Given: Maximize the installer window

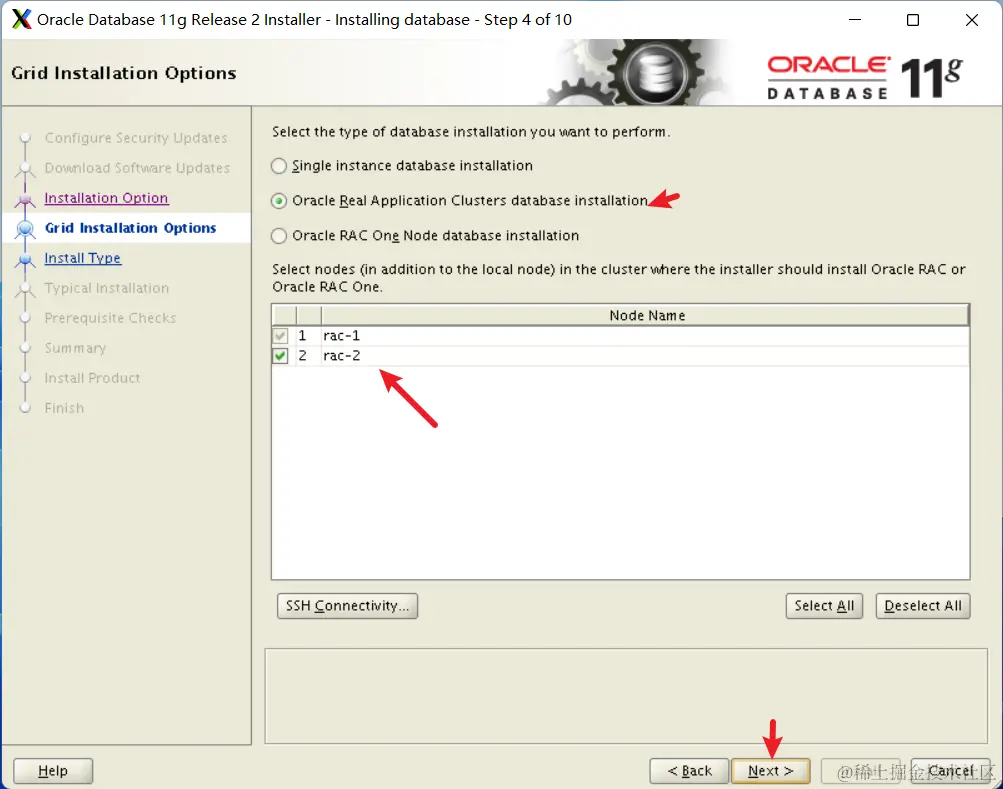Looking at the screenshot, I should (x=913, y=20).
